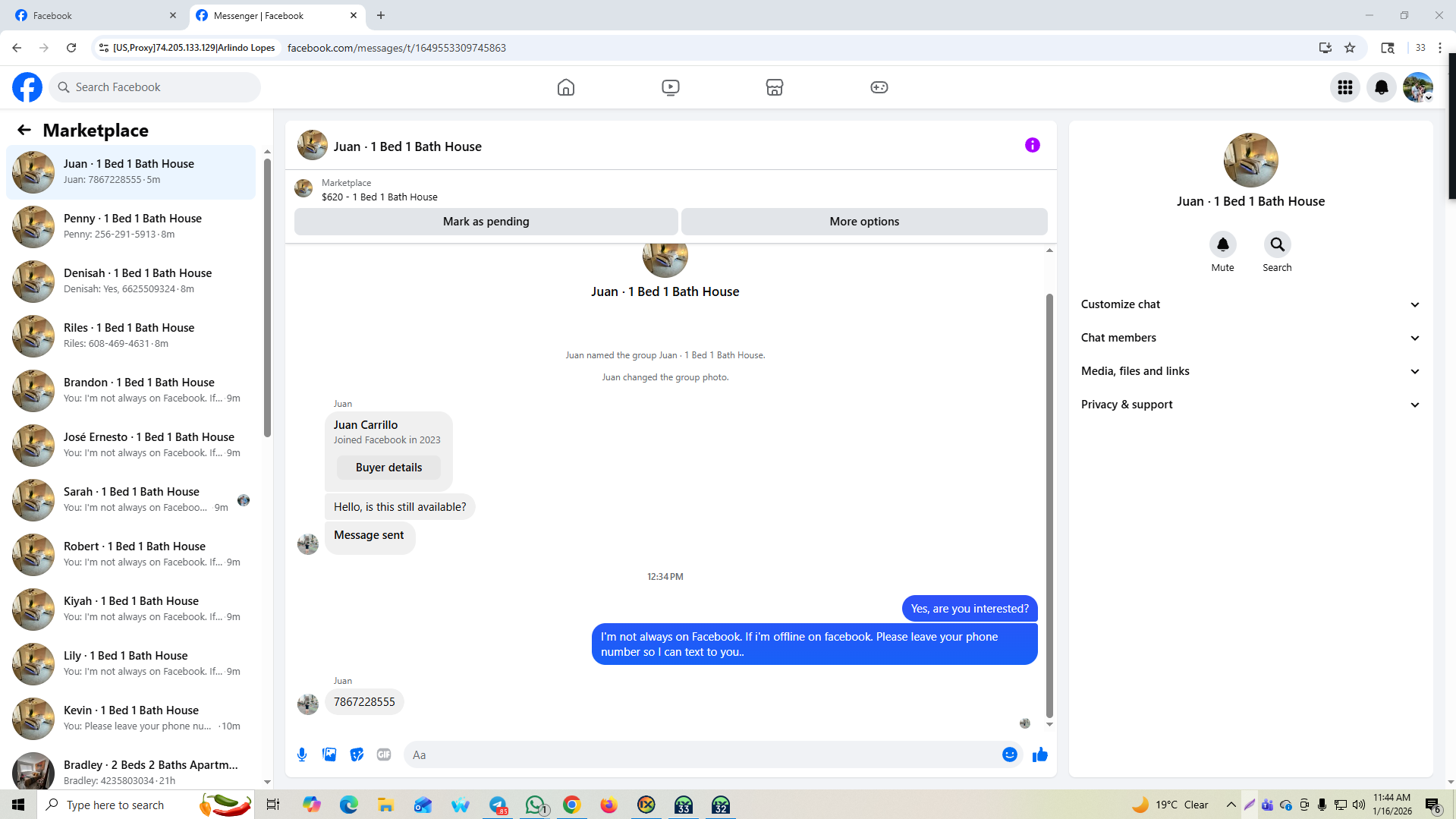Image resolution: width=1456 pixels, height=819 pixels.
Task: Toggle the purple conversation information icon
Action: pyautogui.click(x=1033, y=145)
